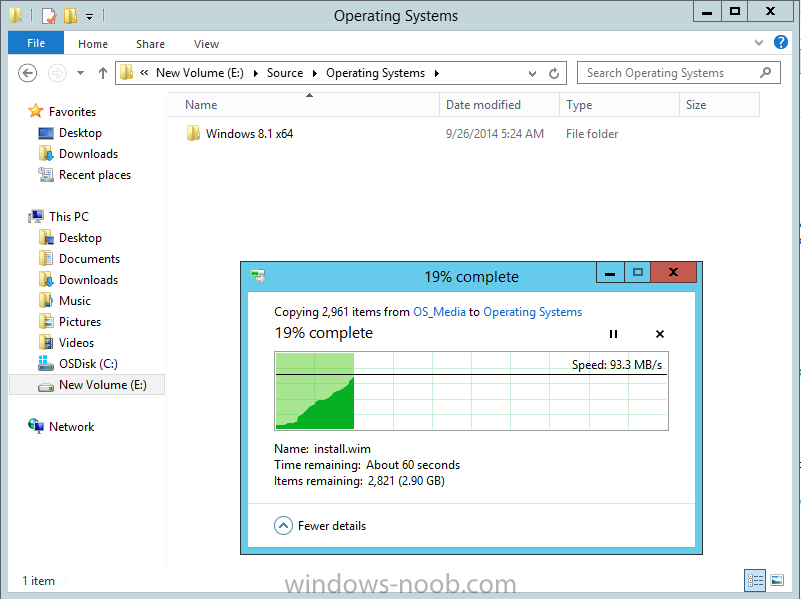Click the This PC computer icon
801x599 pixels.
(x=36, y=217)
